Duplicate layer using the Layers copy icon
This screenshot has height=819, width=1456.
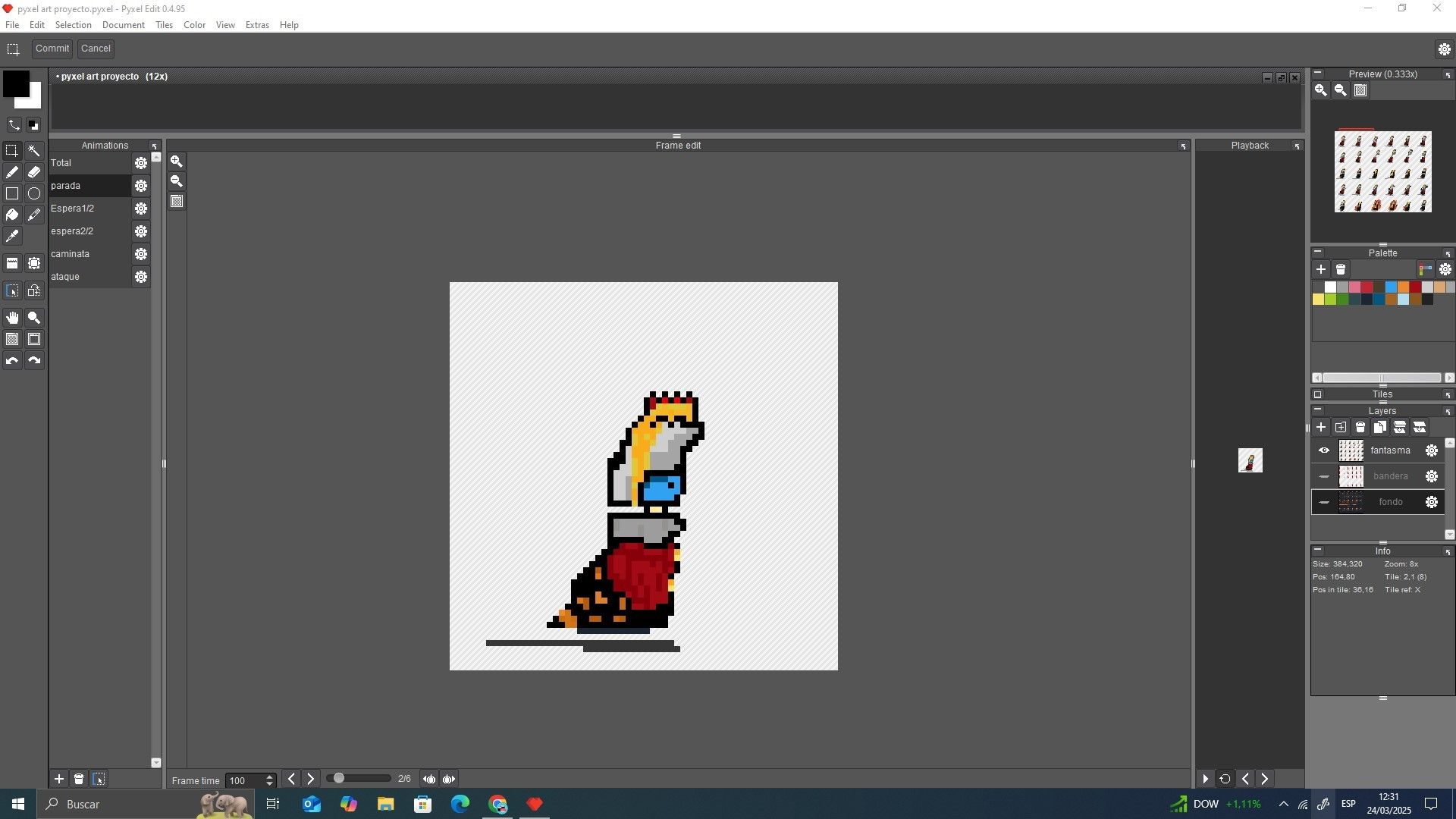click(x=1380, y=428)
